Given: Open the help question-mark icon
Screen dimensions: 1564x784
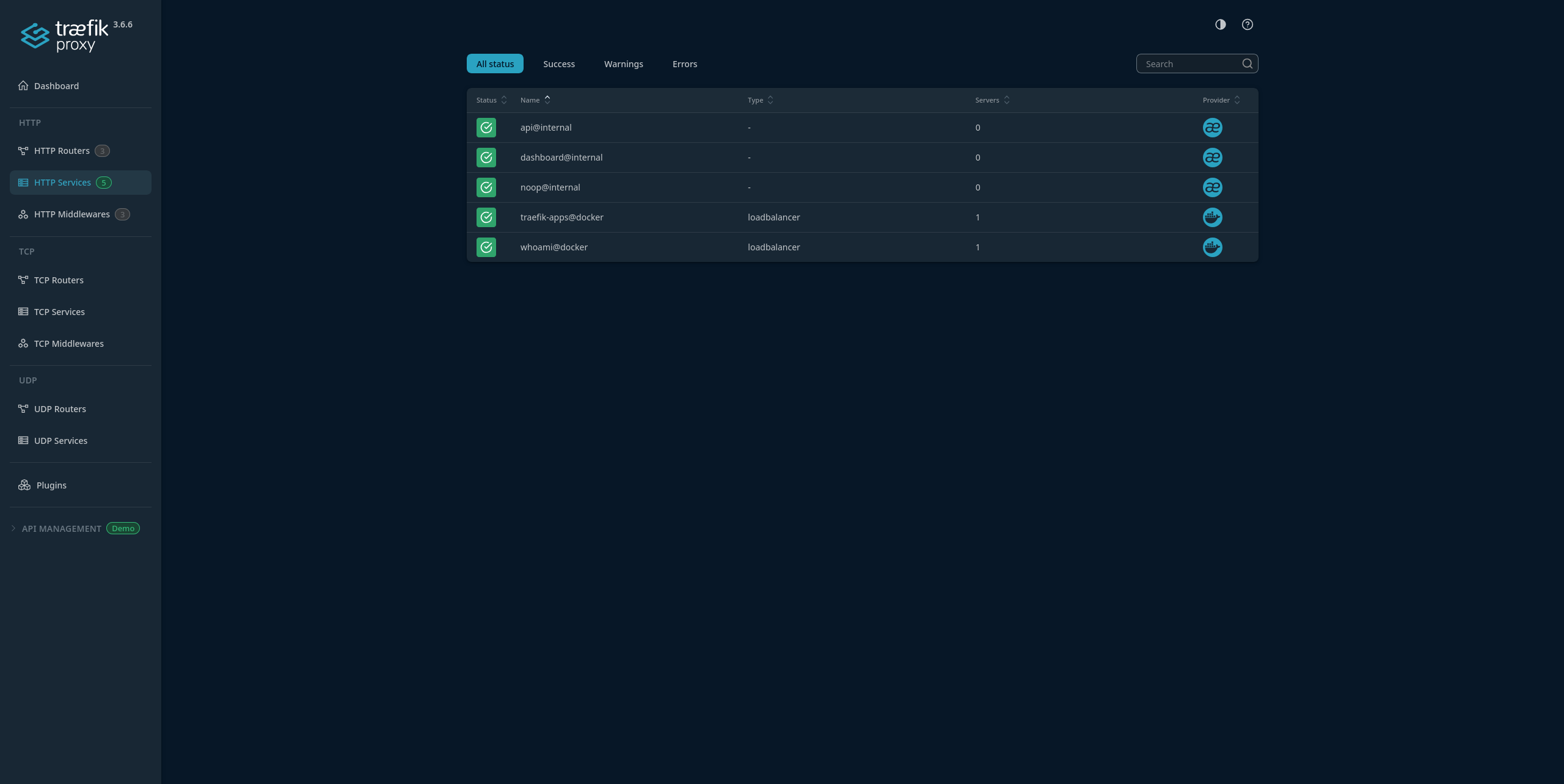Looking at the screenshot, I should coord(1247,24).
